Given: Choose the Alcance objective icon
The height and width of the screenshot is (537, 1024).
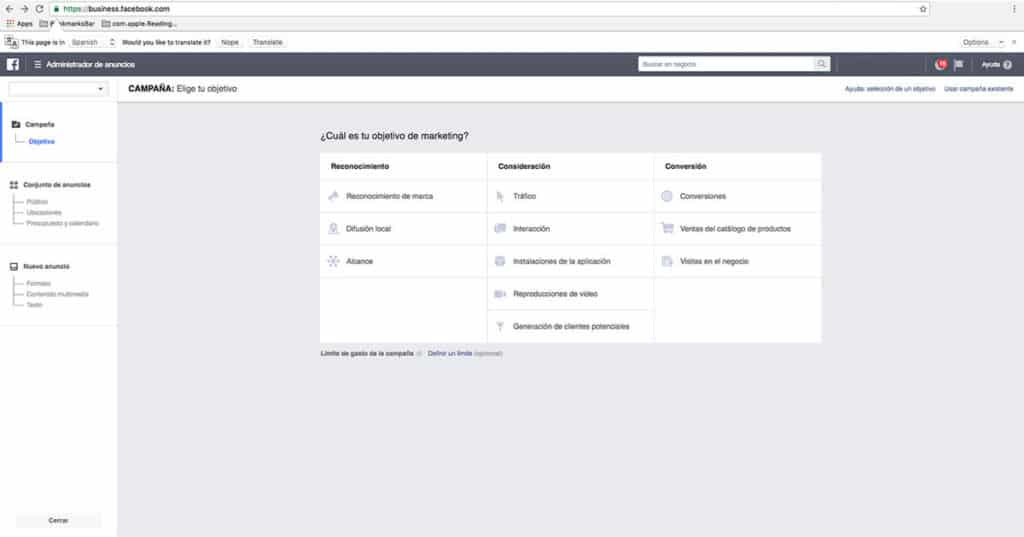Looking at the screenshot, I should pos(334,261).
